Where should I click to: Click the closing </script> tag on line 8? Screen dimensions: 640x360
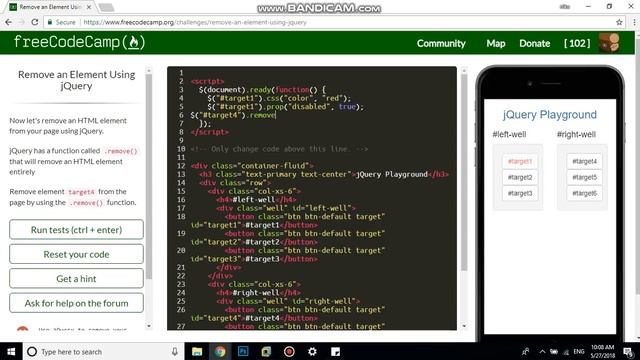point(209,132)
